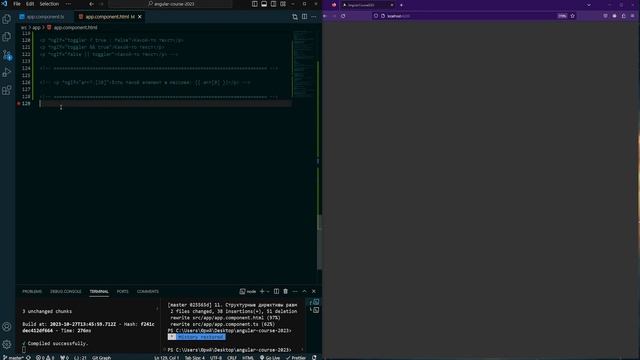
Task: Toggle the bottom panel layout icon
Action: pyautogui.click(x=264, y=4)
